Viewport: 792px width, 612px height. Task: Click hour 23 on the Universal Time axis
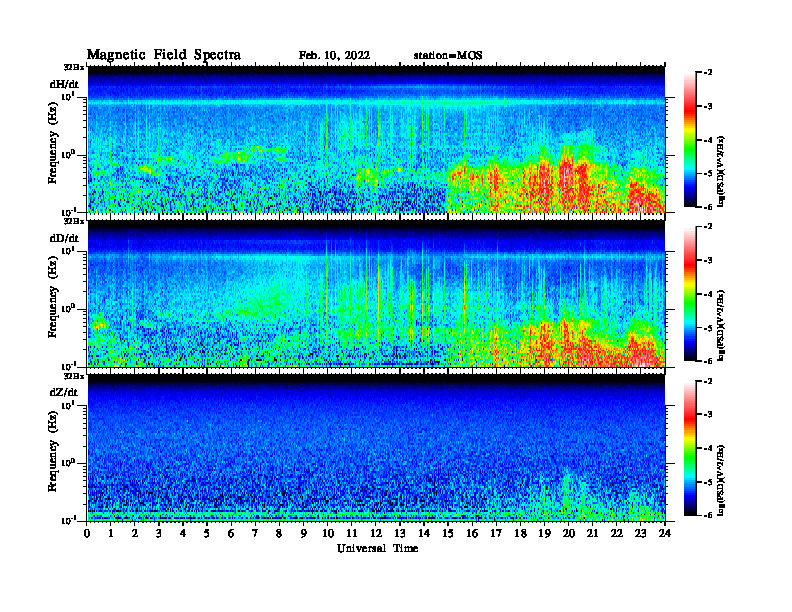[640, 533]
